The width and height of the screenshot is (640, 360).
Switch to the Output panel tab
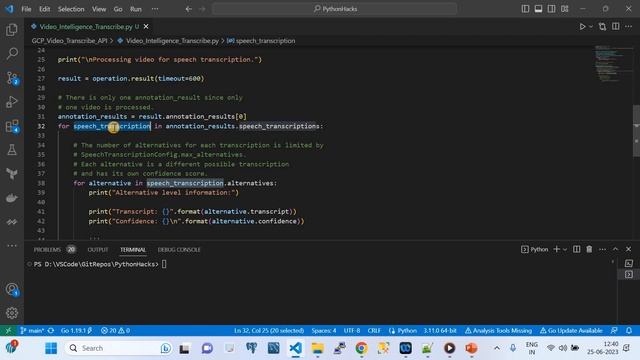[x=98, y=249]
